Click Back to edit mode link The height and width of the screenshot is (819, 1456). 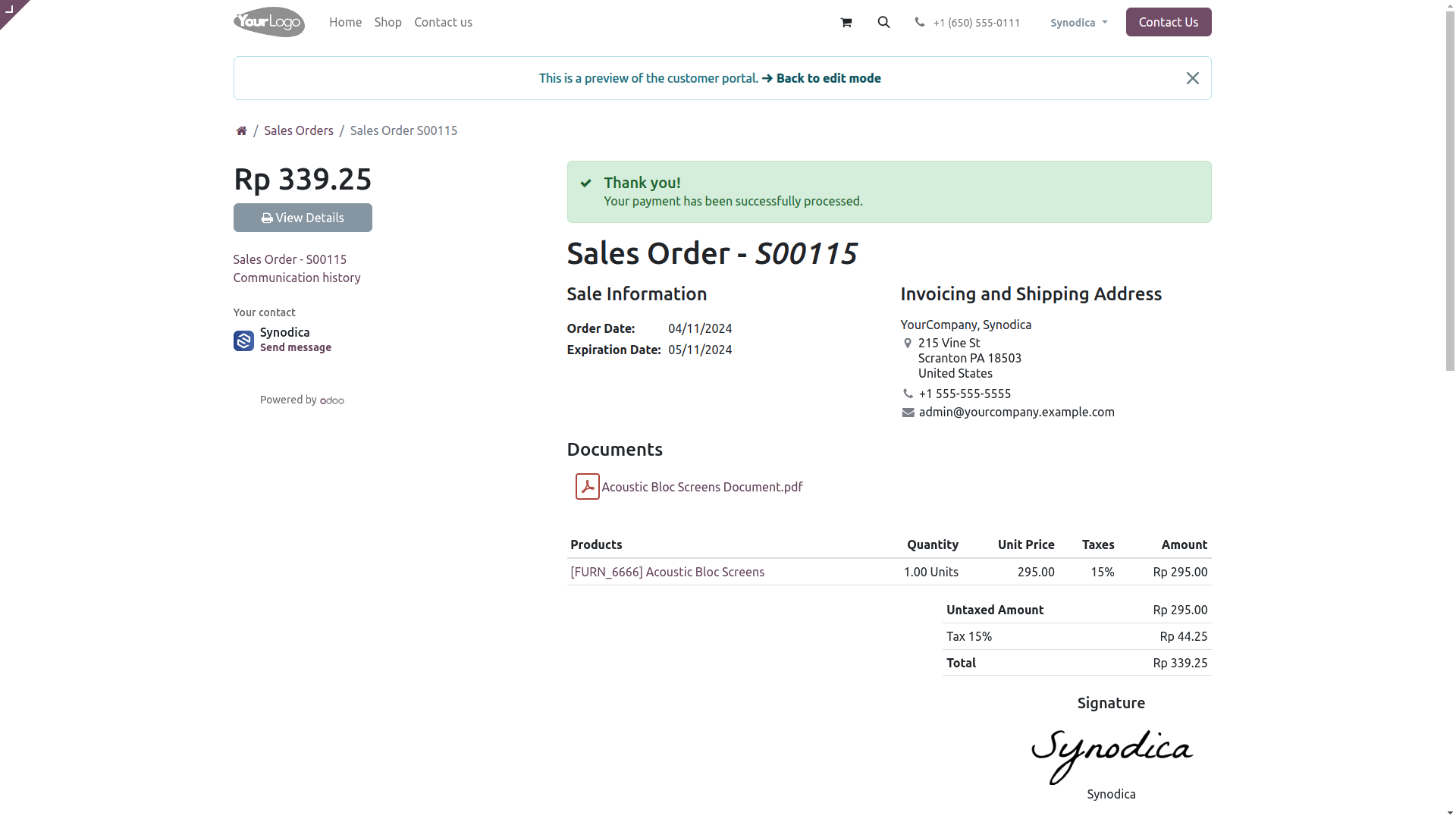pos(821,78)
